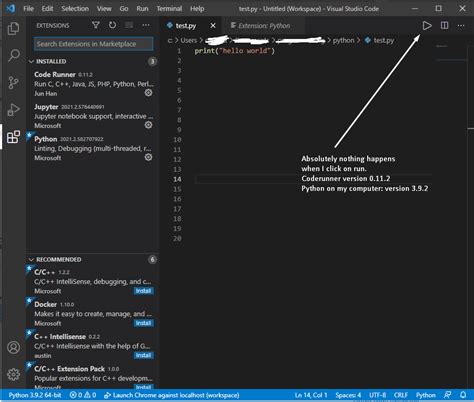Open the Accounts icon in activity bar
474x402 pixels.
click(x=13, y=347)
